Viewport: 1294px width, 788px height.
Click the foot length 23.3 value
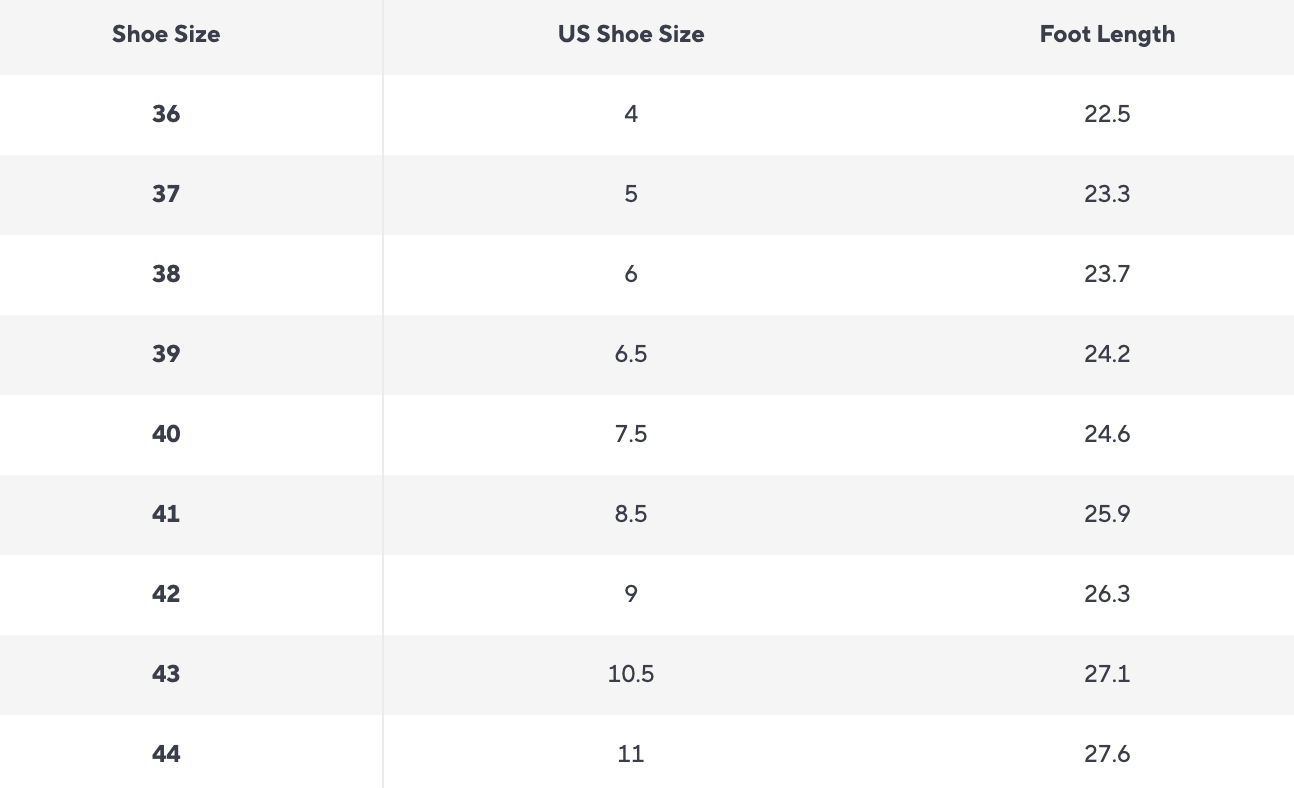1107,194
